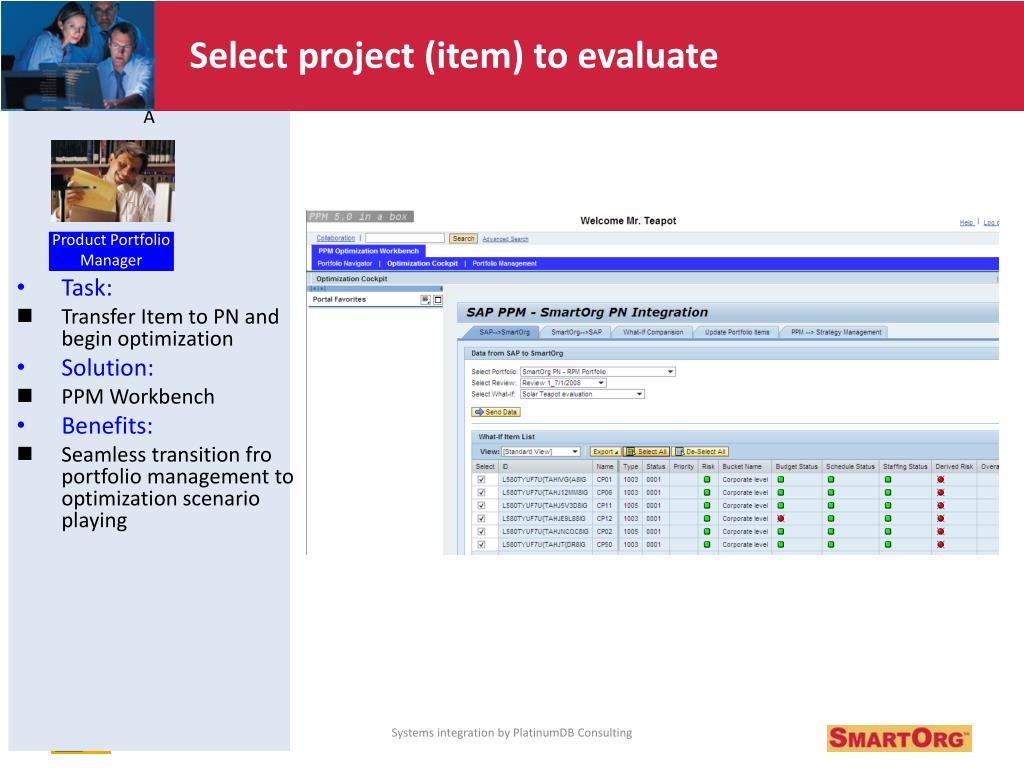Click the Search button

click(463, 238)
